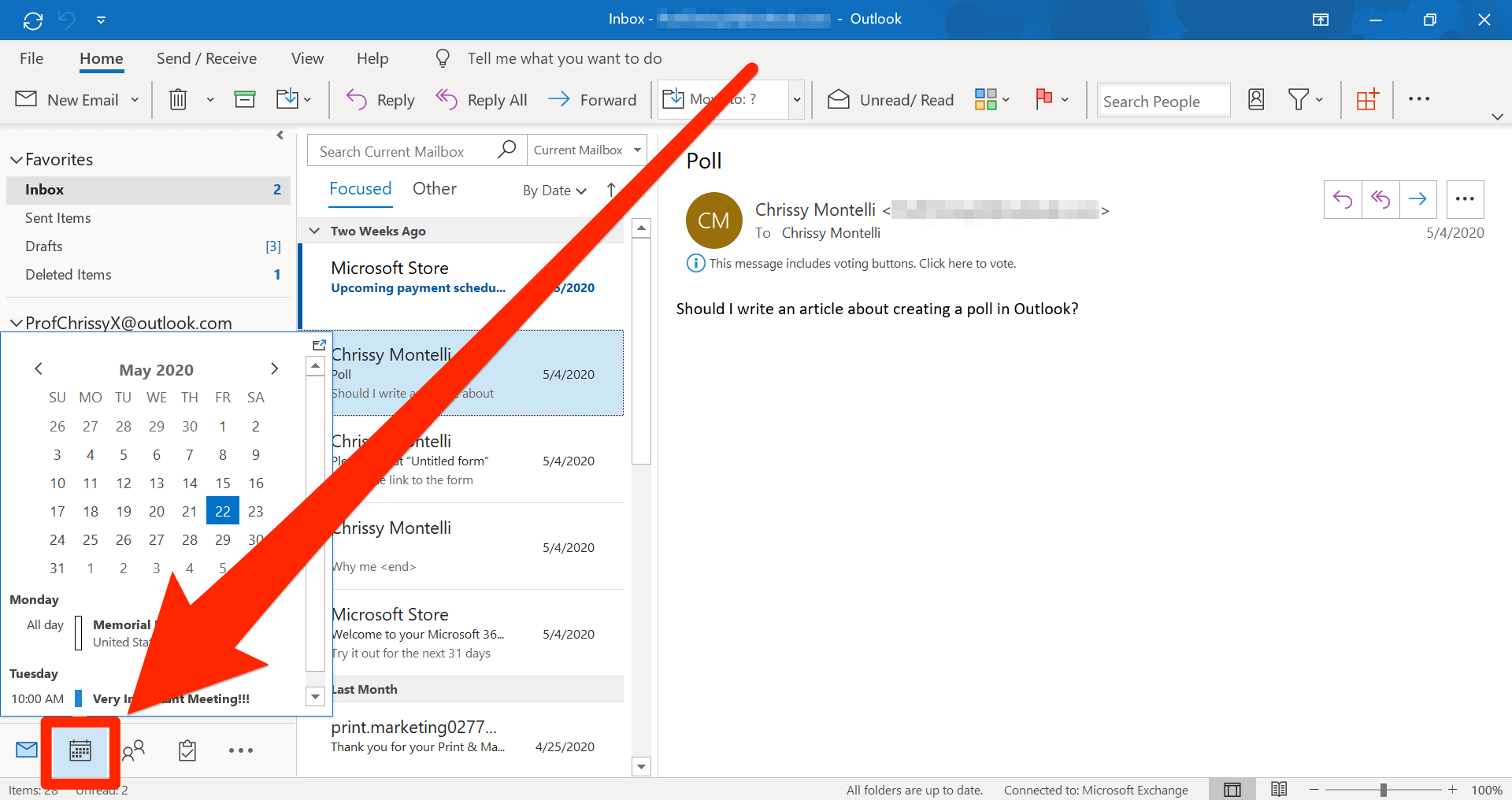Open the Microsoft Store Welcome email
The image size is (1512, 800).
coord(477,633)
